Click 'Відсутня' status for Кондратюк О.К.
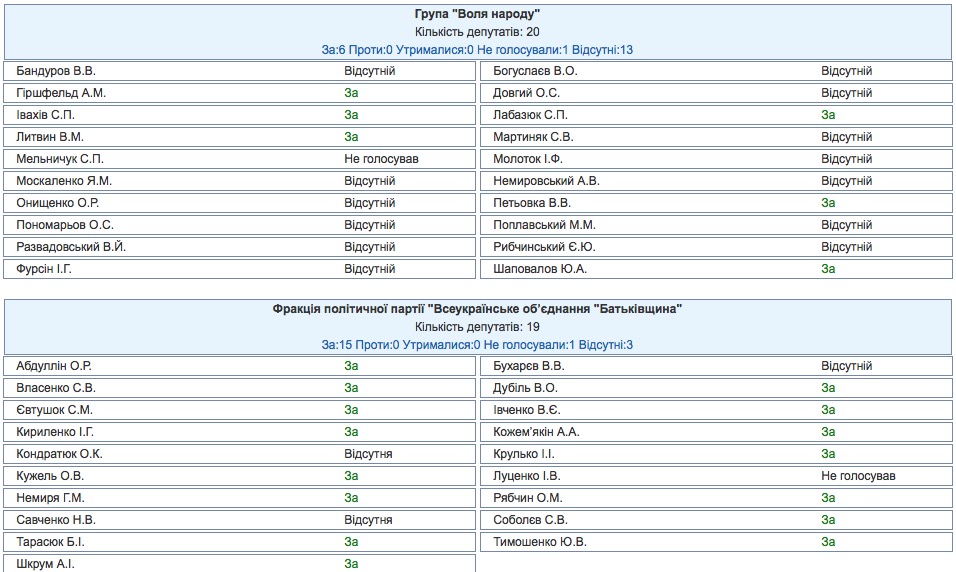Screen dimensions: 956x572 click(x=368, y=454)
